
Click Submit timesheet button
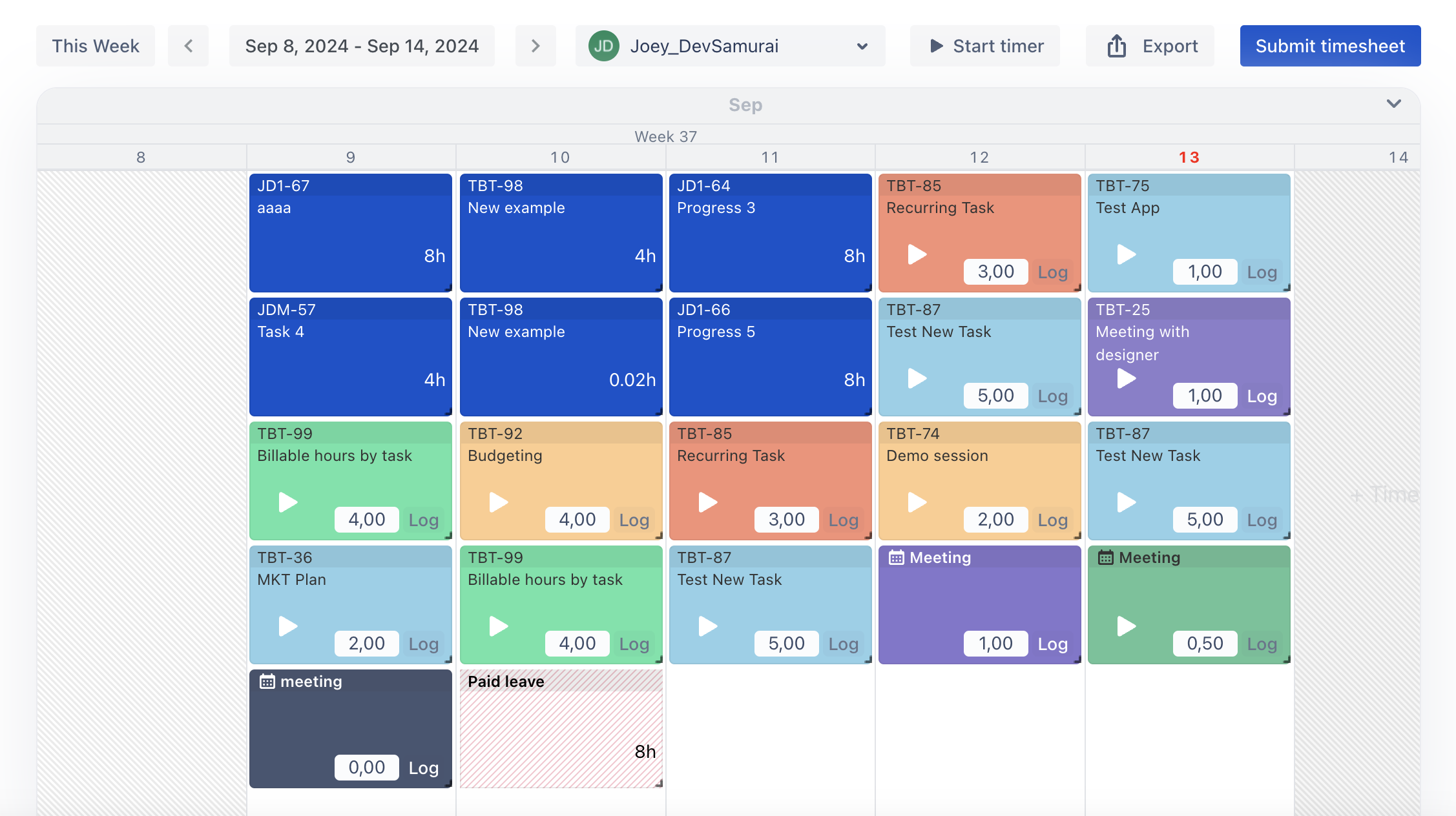[1329, 46]
